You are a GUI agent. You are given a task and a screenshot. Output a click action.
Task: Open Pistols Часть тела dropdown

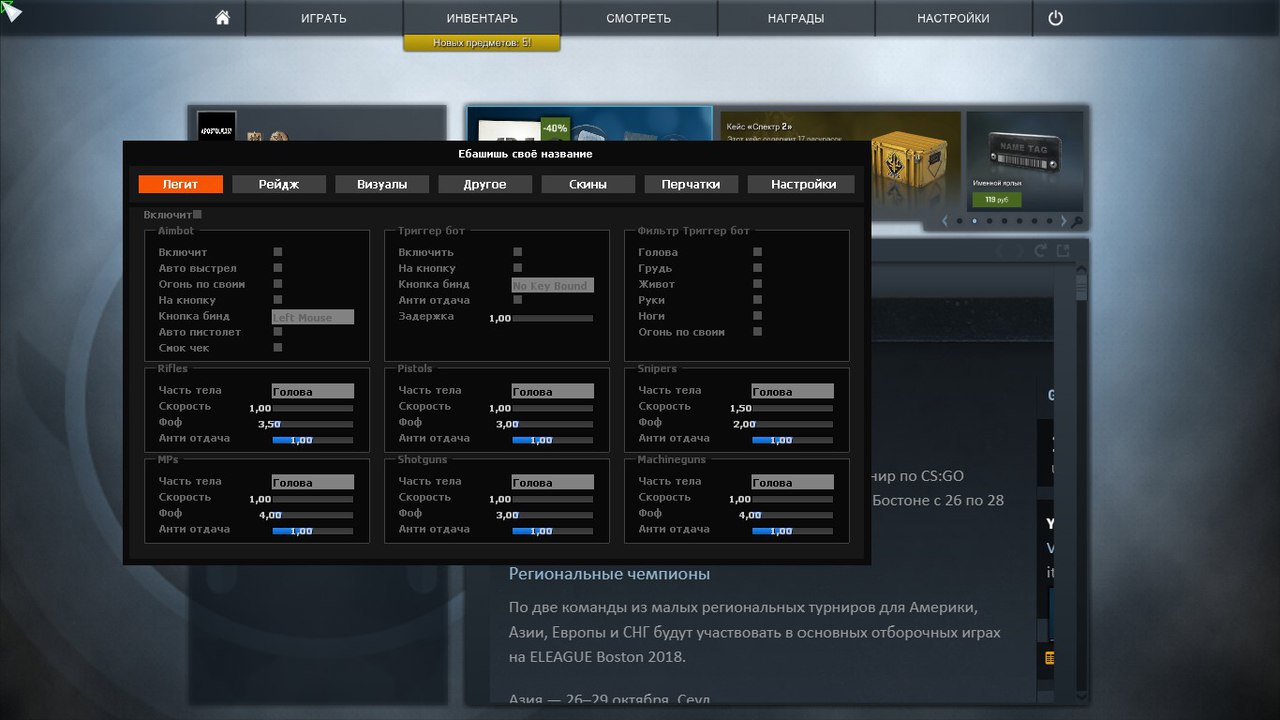(x=553, y=391)
